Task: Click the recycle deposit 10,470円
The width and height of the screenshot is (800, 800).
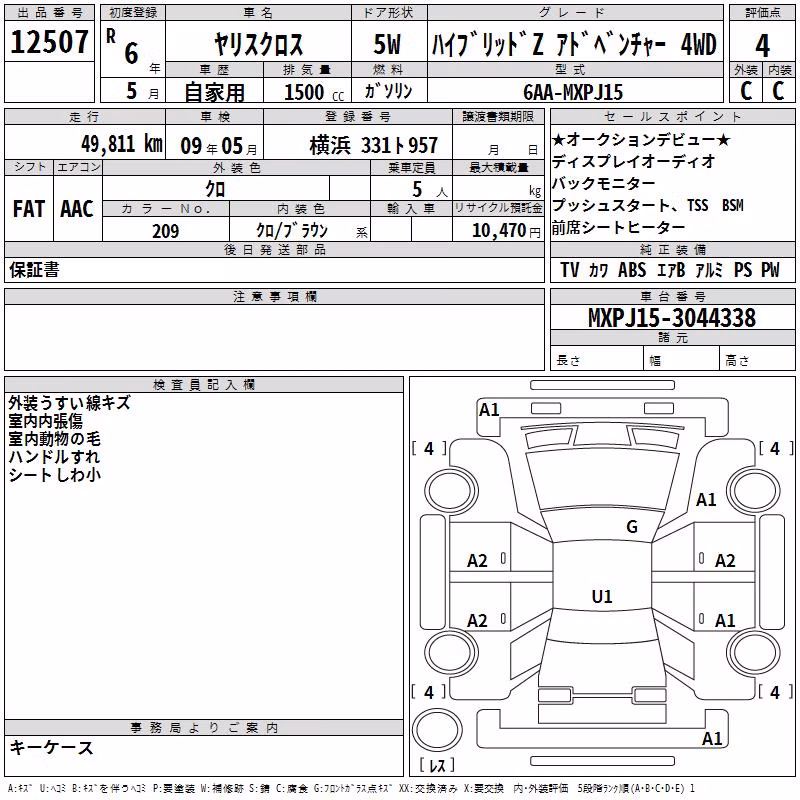Action: 506,231
